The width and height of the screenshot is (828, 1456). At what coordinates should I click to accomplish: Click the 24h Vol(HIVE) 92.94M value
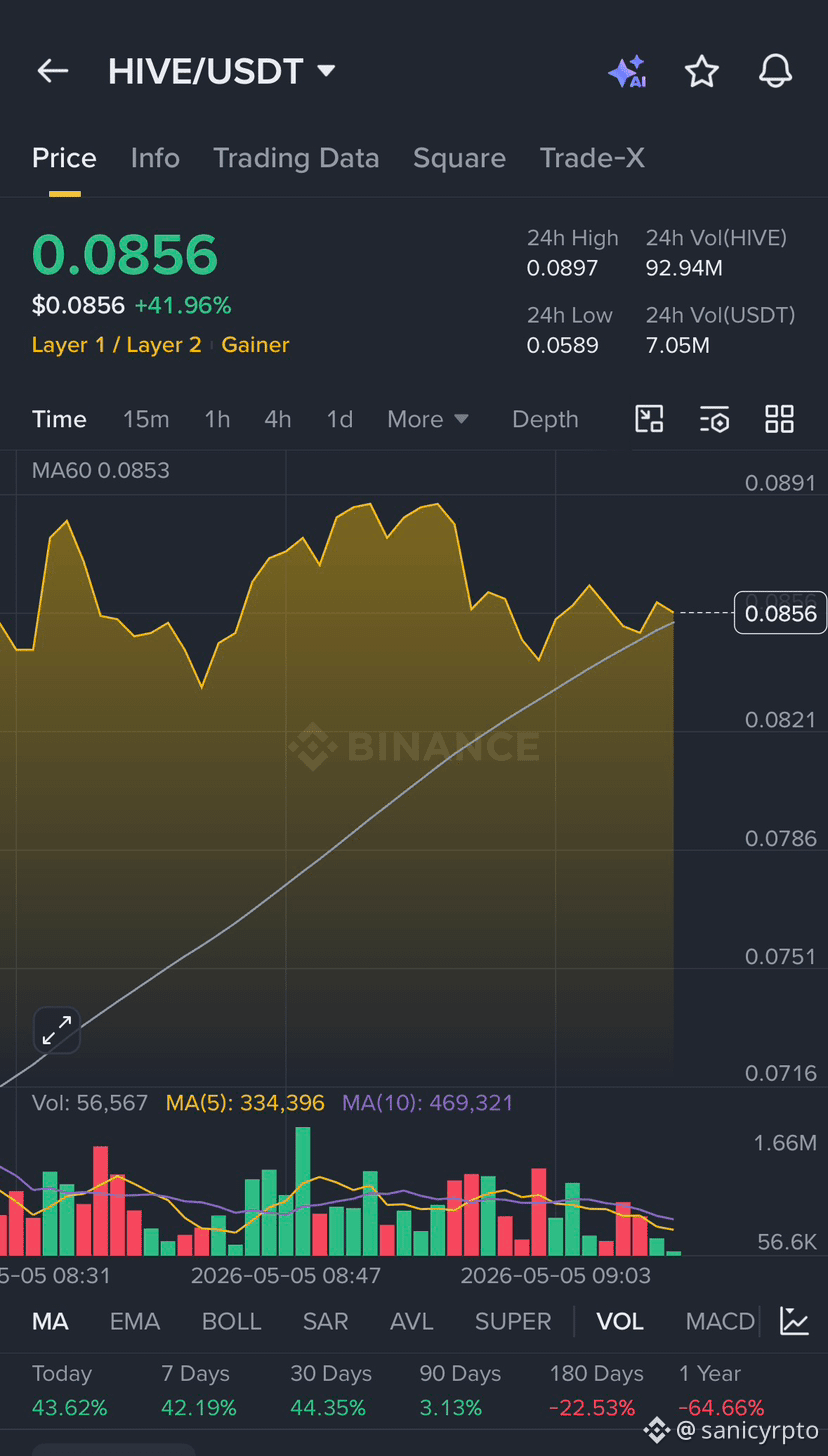[x=684, y=268]
